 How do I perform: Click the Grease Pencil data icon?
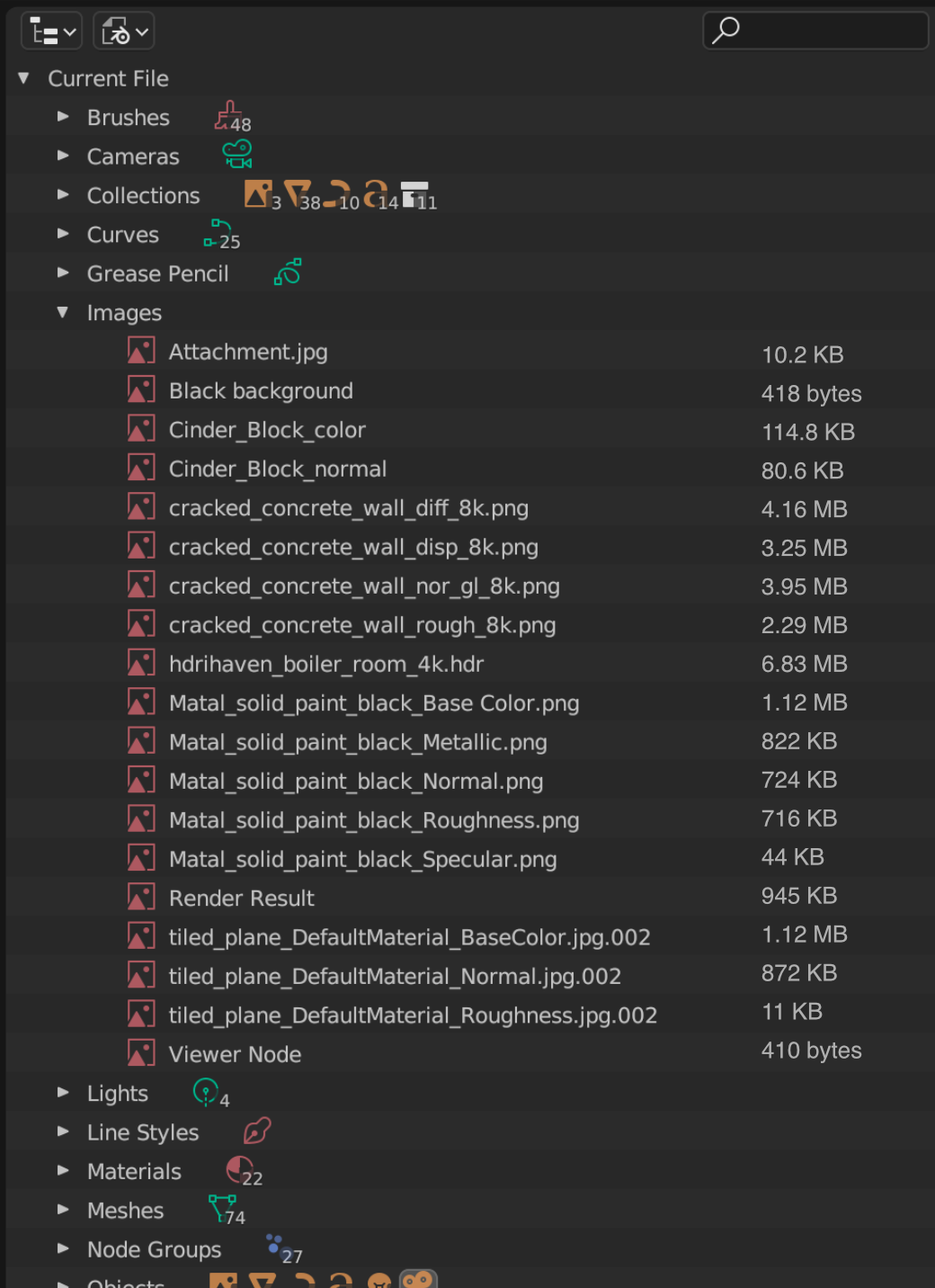pyautogui.click(x=288, y=272)
